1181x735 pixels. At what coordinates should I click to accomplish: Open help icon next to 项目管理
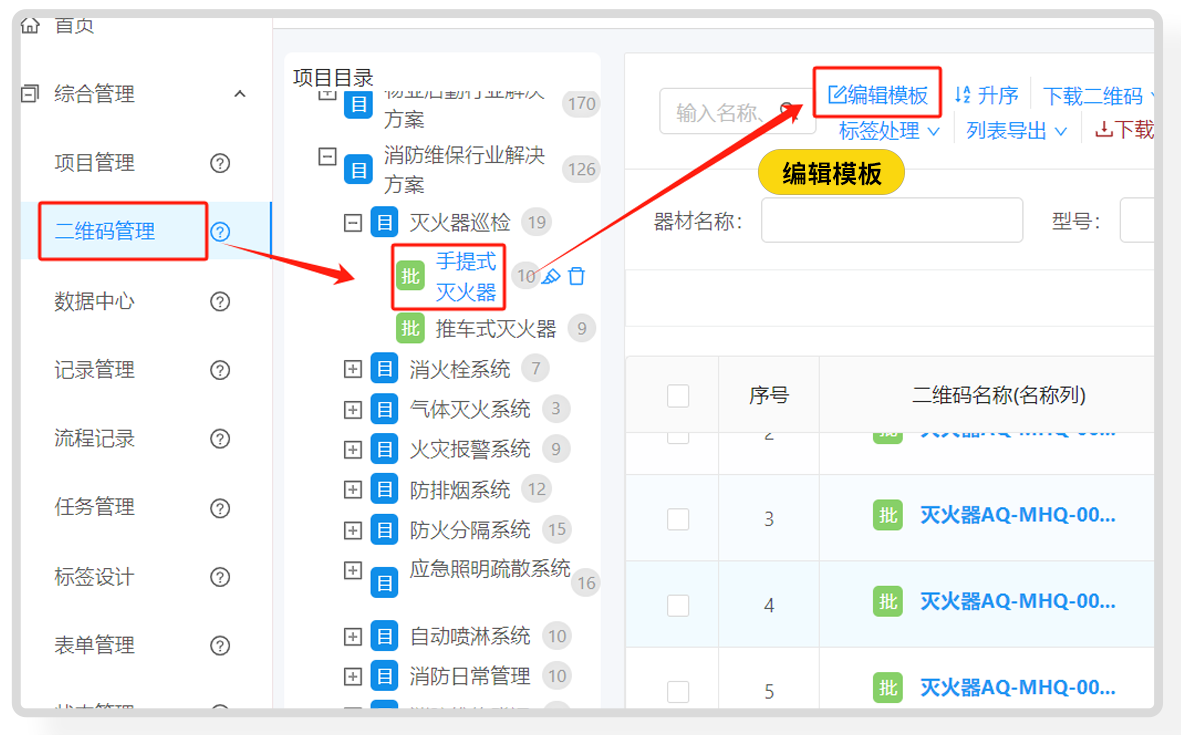tap(220, 163)
